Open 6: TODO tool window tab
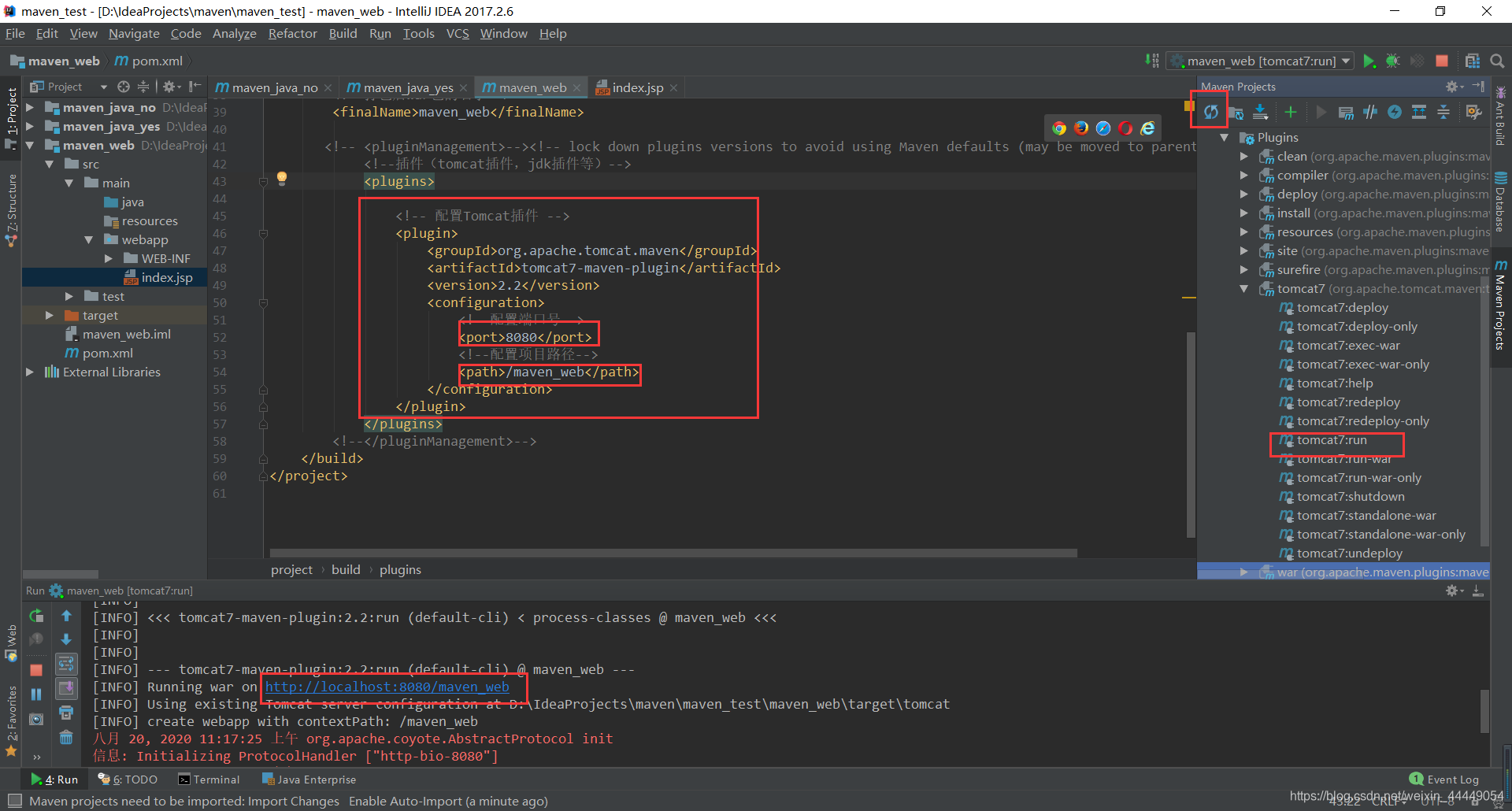This screenshot has height=811, width=1512. click(x=128, y=780)
